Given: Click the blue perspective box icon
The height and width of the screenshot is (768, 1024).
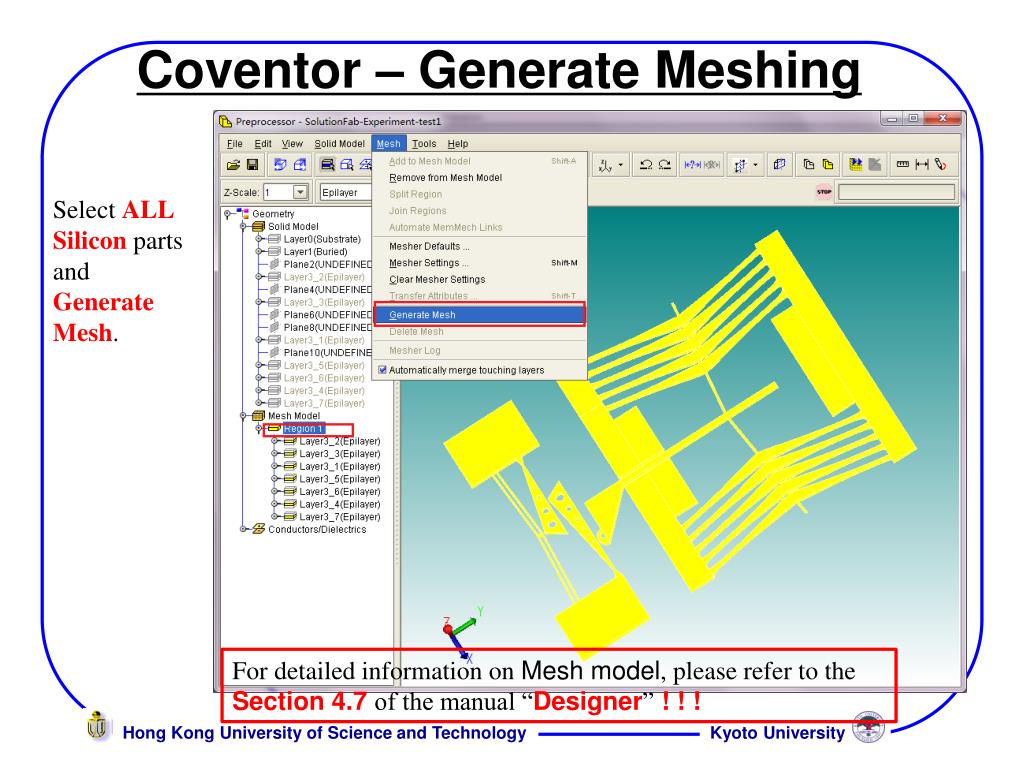Looking at the screenshot, I should click(779, 165).
